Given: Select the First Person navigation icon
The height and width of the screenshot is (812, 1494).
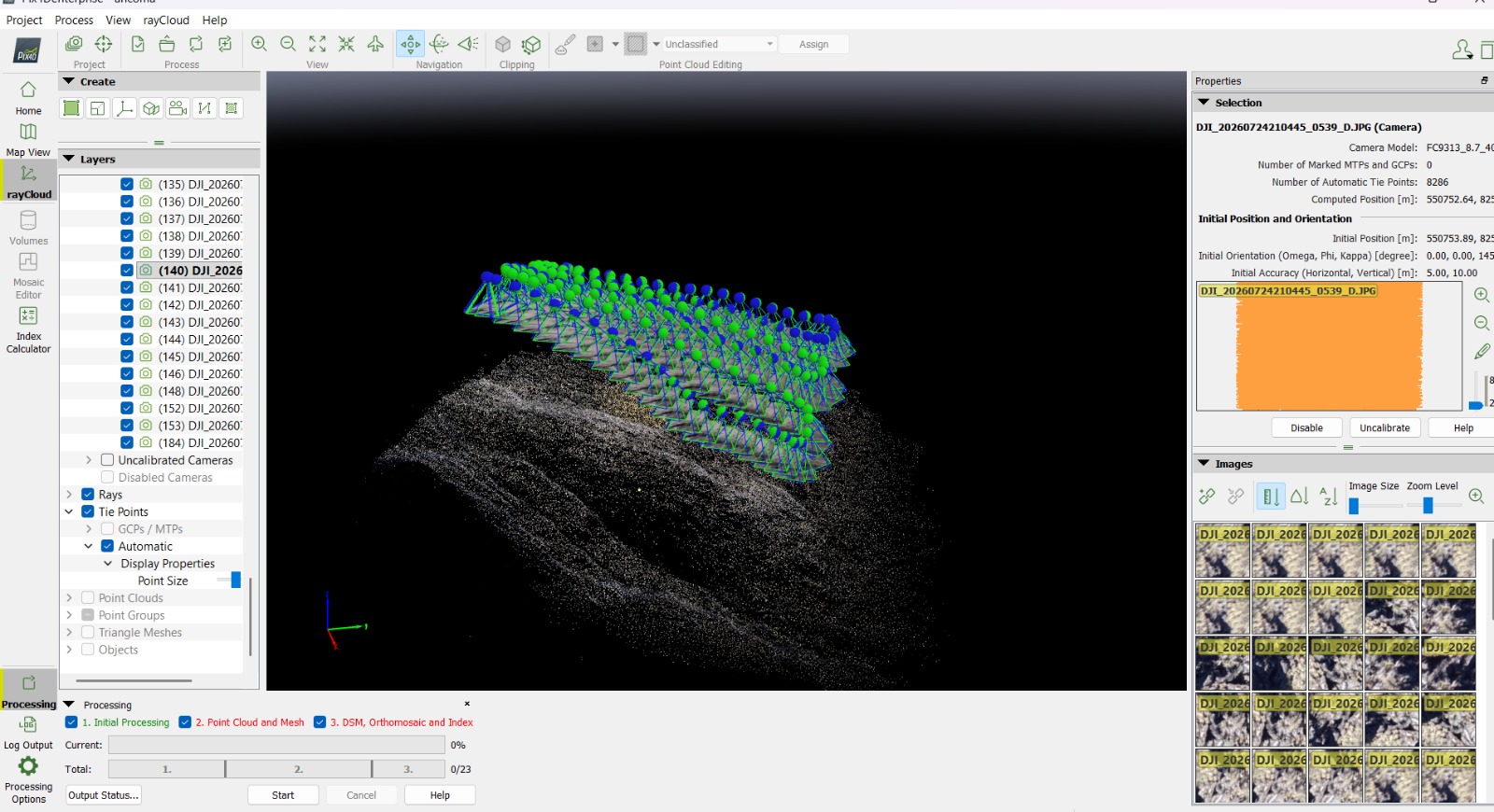Looking at the screenshot, I should pyautogui.click(x=469, y=44).
